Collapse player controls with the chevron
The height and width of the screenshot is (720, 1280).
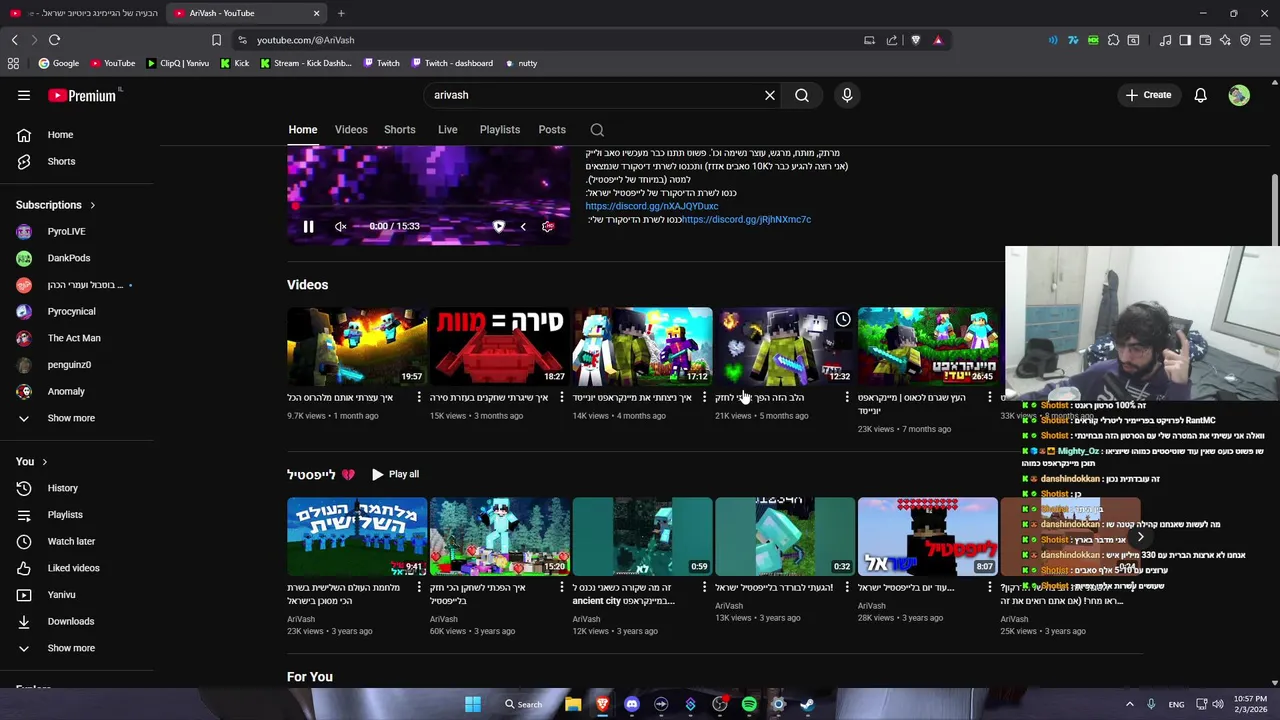pyautogui.click(x=522, y=226)
